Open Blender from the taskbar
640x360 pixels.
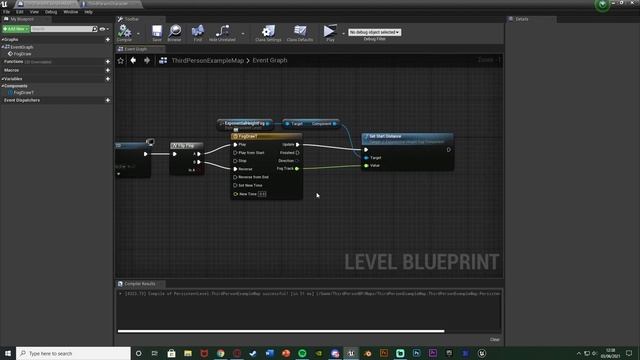pos(367,353)
